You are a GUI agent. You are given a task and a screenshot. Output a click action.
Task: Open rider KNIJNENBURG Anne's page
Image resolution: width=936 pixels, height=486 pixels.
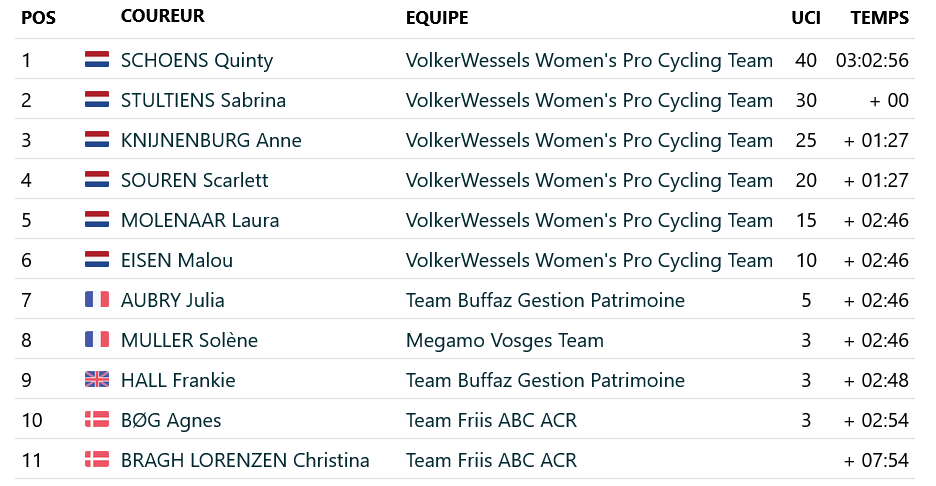tap(211, 140)
